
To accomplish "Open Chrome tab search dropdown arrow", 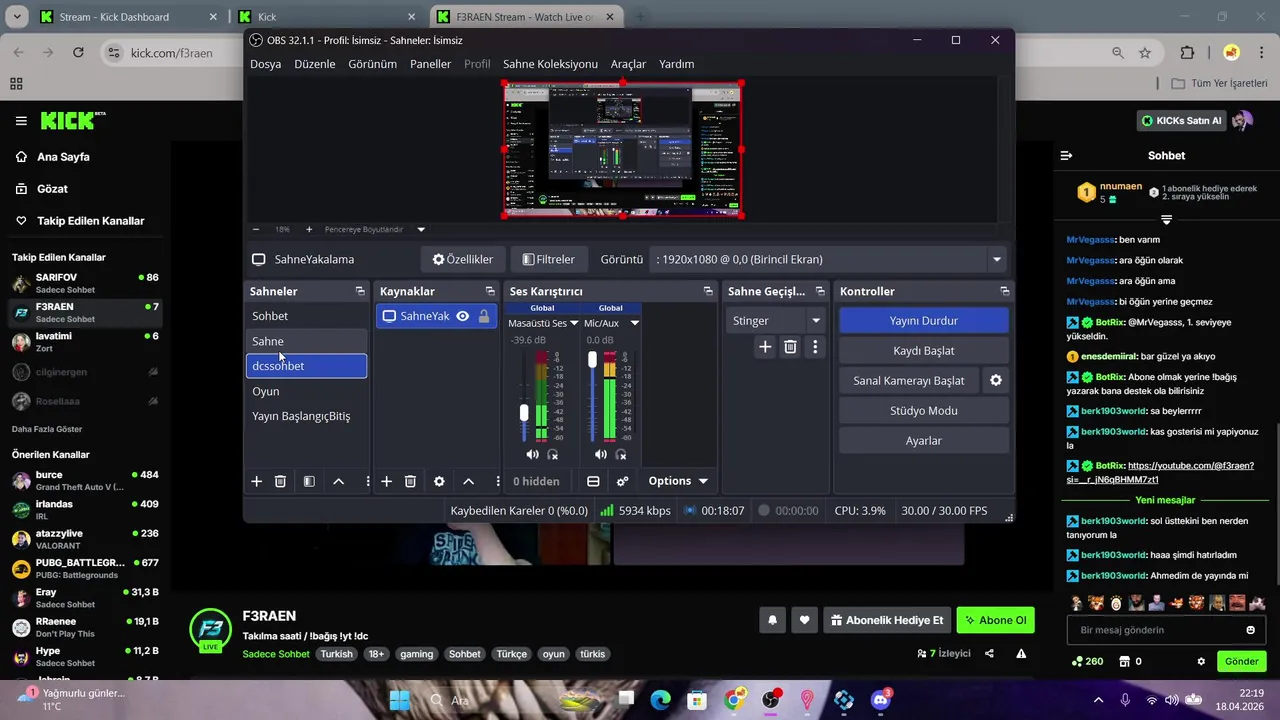I will (17, 17).
